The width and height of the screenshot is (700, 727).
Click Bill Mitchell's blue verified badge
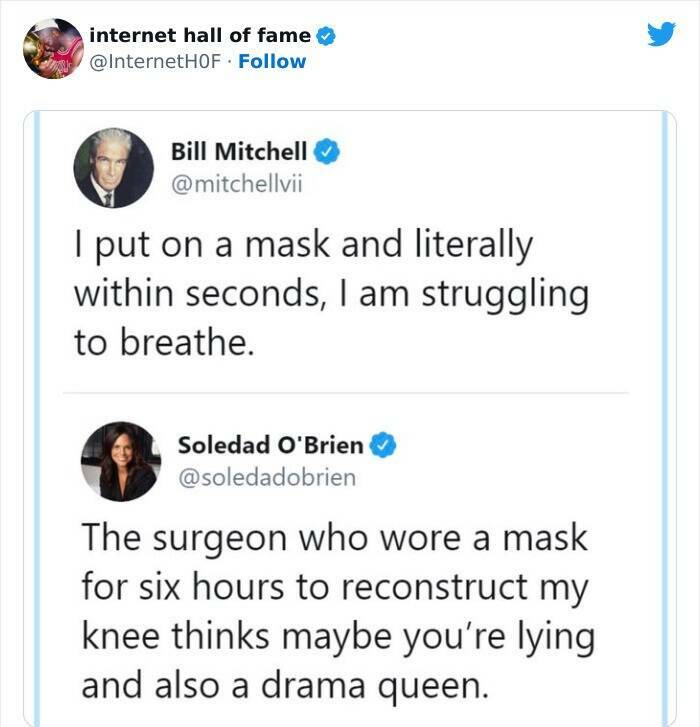point(326,152)
